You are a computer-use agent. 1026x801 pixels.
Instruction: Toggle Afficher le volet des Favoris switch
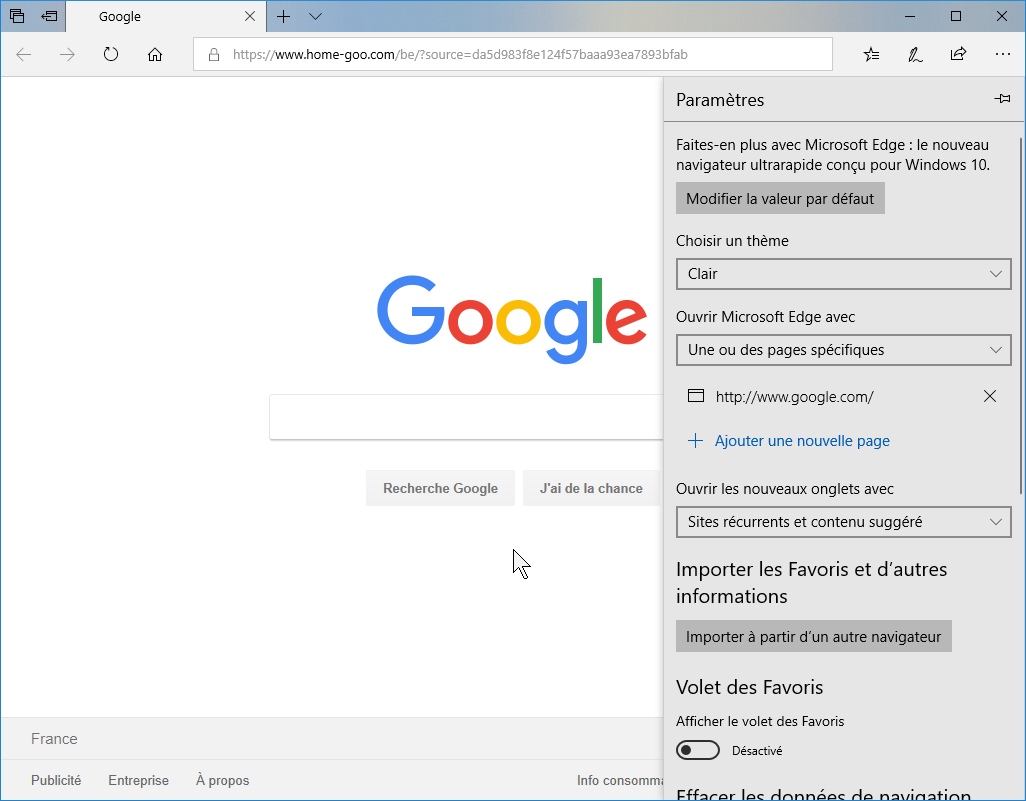698,750
